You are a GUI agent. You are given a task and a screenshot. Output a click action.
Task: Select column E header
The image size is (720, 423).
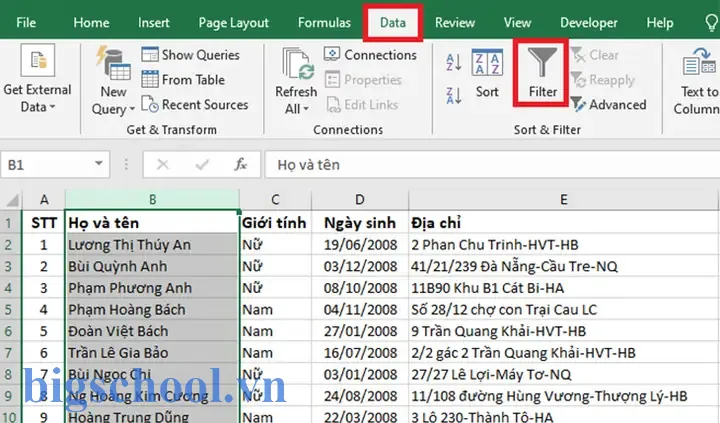coord(563,199)
